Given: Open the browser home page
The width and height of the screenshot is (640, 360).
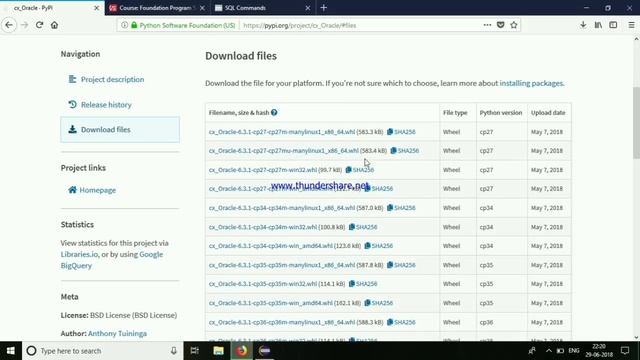Looking at the screenshot, I should (54, 25).
